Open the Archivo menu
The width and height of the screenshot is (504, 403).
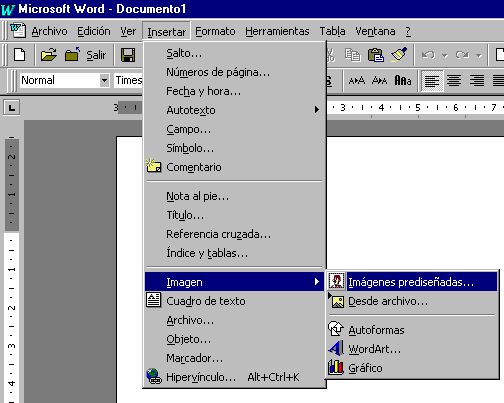tap(49, 31)
